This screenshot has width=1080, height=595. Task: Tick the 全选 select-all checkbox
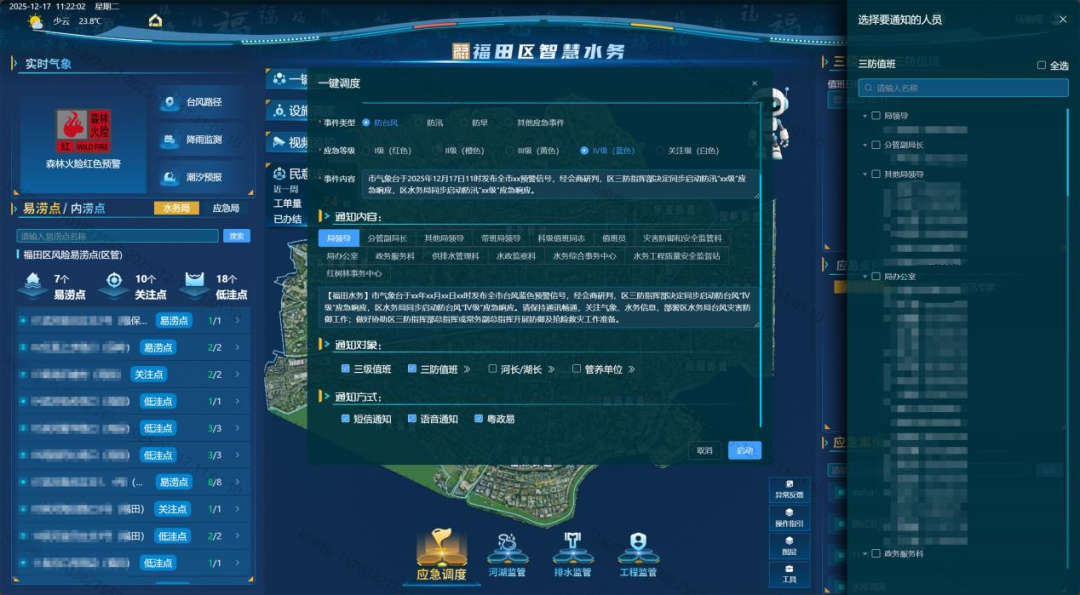[x=1041, y=65]
